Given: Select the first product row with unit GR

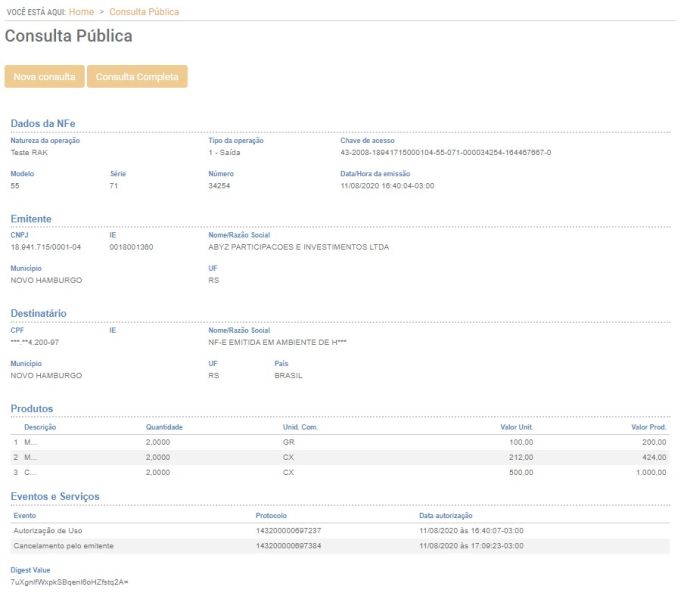Looking at the screenshot, I should (x=340, y=441).
